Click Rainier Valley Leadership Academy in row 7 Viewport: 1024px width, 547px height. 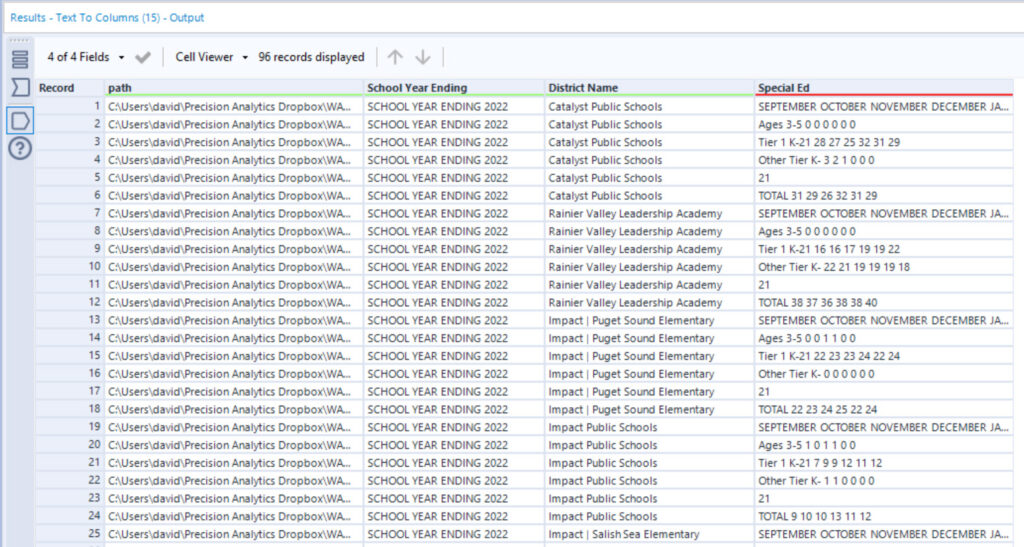pyautogui.click(x=649, y=213)
